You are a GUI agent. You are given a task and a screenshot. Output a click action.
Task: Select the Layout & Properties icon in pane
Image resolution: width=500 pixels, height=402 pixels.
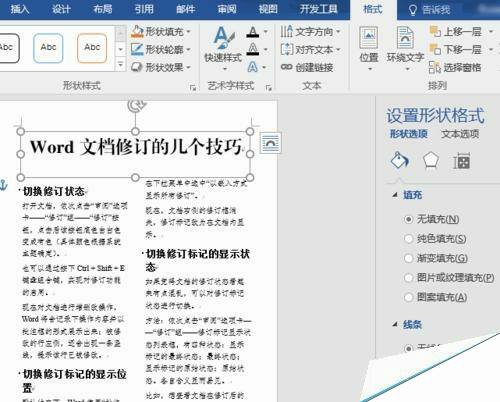(462, 161)
